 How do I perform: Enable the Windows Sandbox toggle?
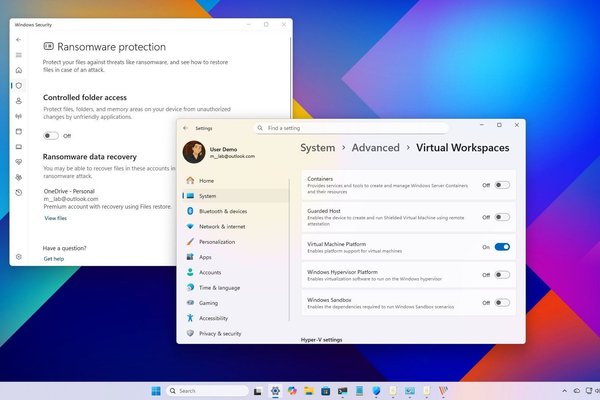click(502, 303)
